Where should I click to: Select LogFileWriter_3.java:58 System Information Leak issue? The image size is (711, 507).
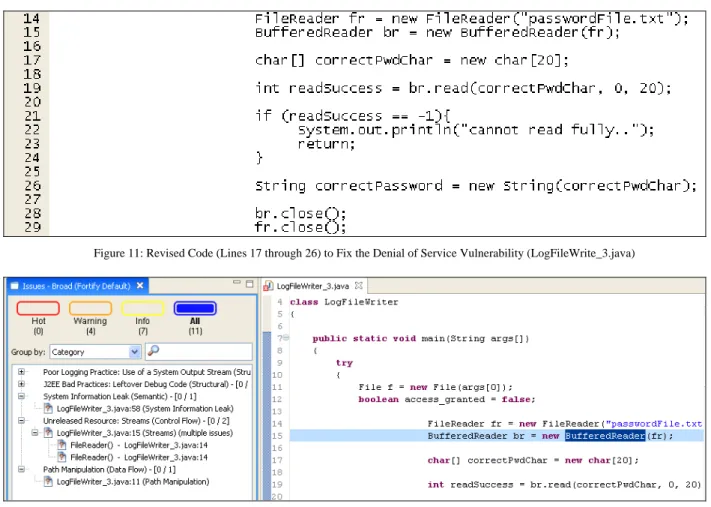point(145,409)
